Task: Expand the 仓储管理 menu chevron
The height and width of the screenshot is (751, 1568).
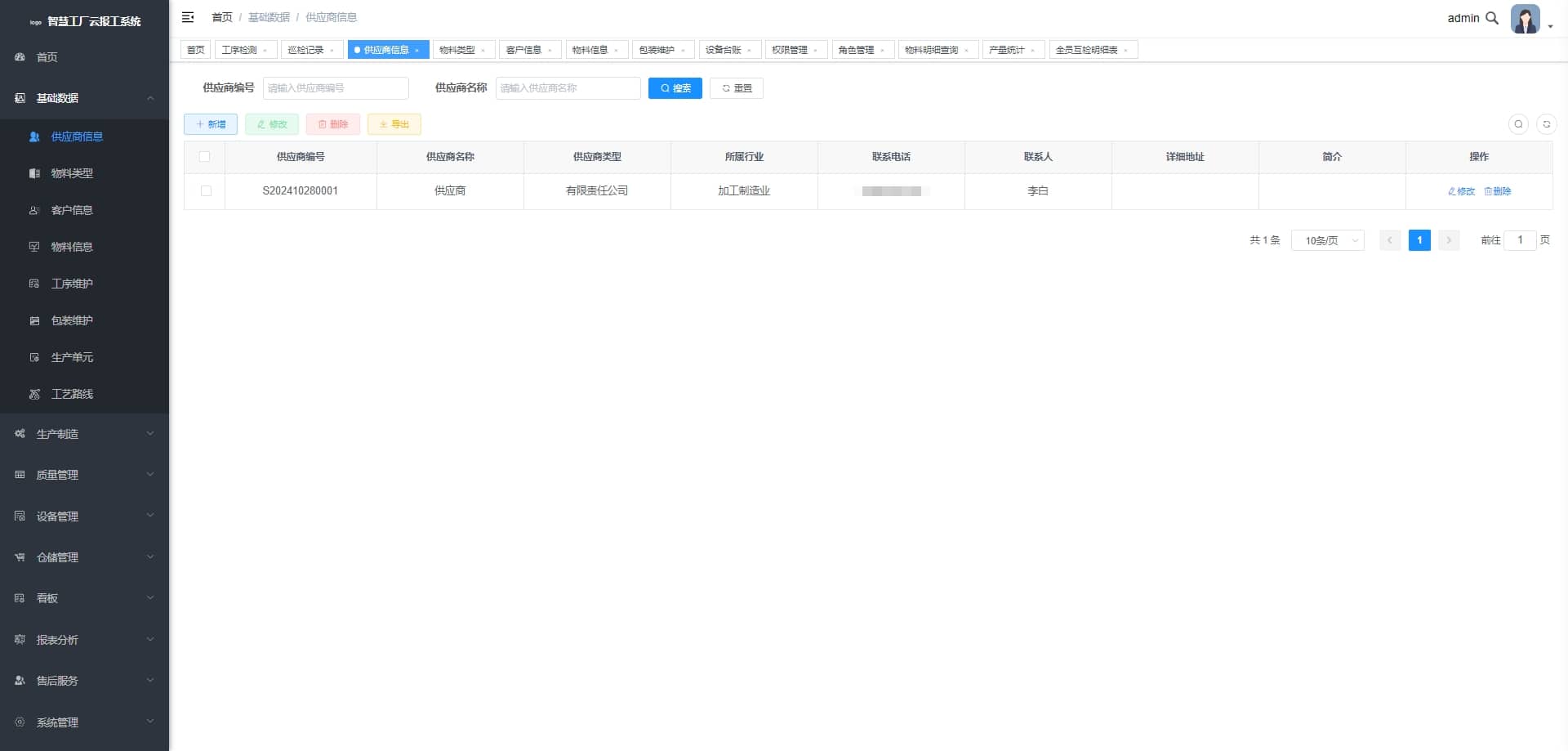Action: tap(150, 557)
